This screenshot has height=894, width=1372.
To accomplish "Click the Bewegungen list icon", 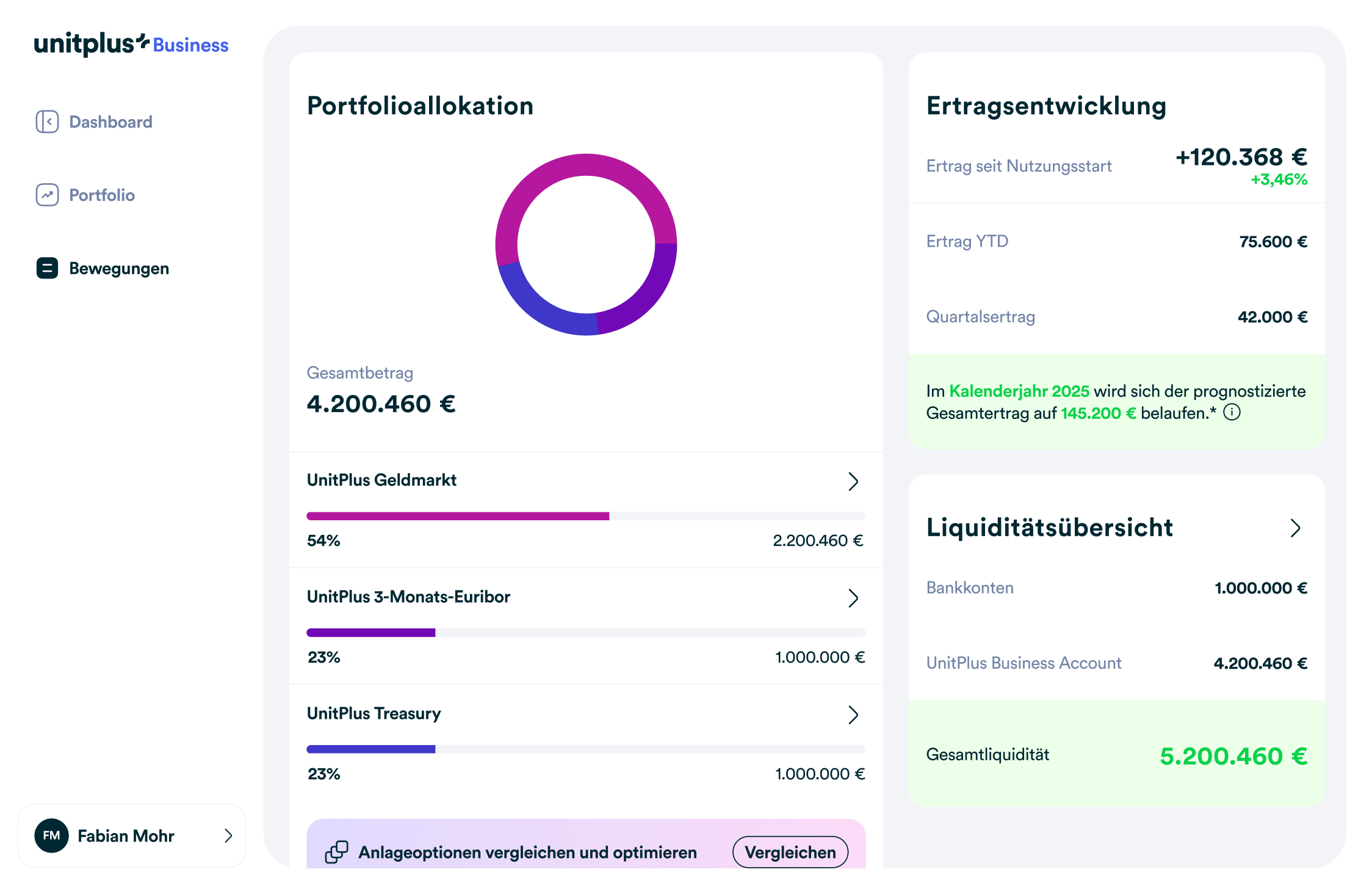I will [47, 268].
